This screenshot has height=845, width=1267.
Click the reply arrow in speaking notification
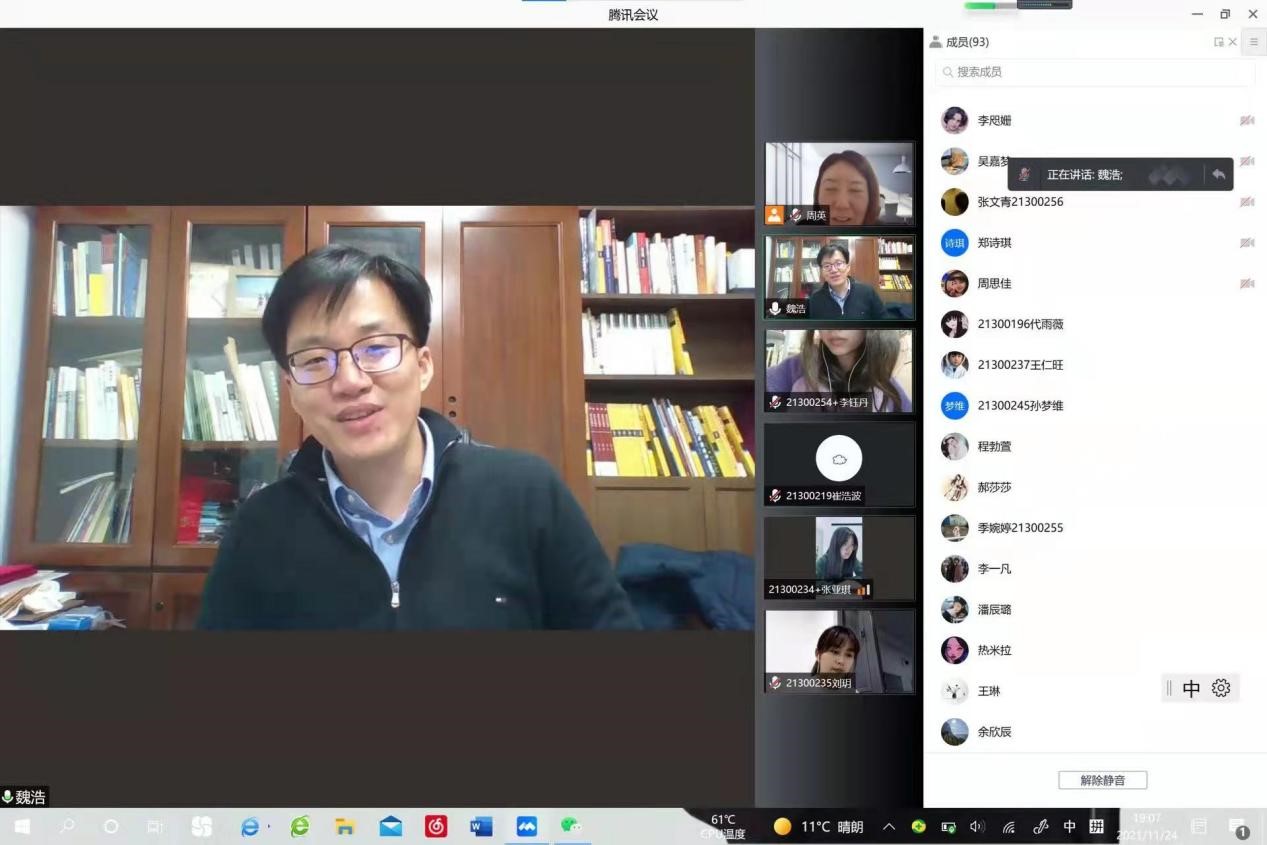tap(1218, 174)
